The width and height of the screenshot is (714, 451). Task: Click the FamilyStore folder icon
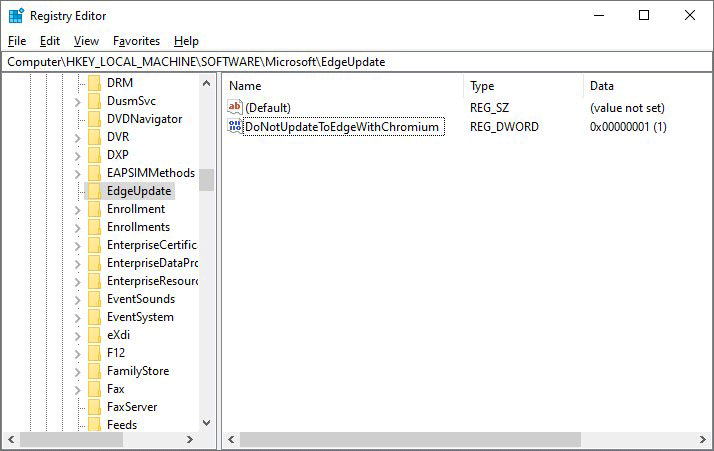(x=94, y=371)
